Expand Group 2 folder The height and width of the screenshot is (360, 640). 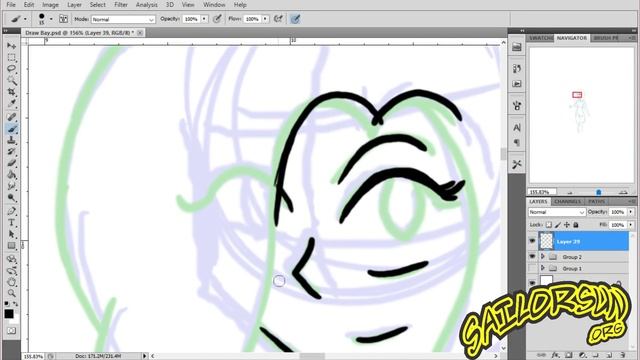[x=543, y=257]
